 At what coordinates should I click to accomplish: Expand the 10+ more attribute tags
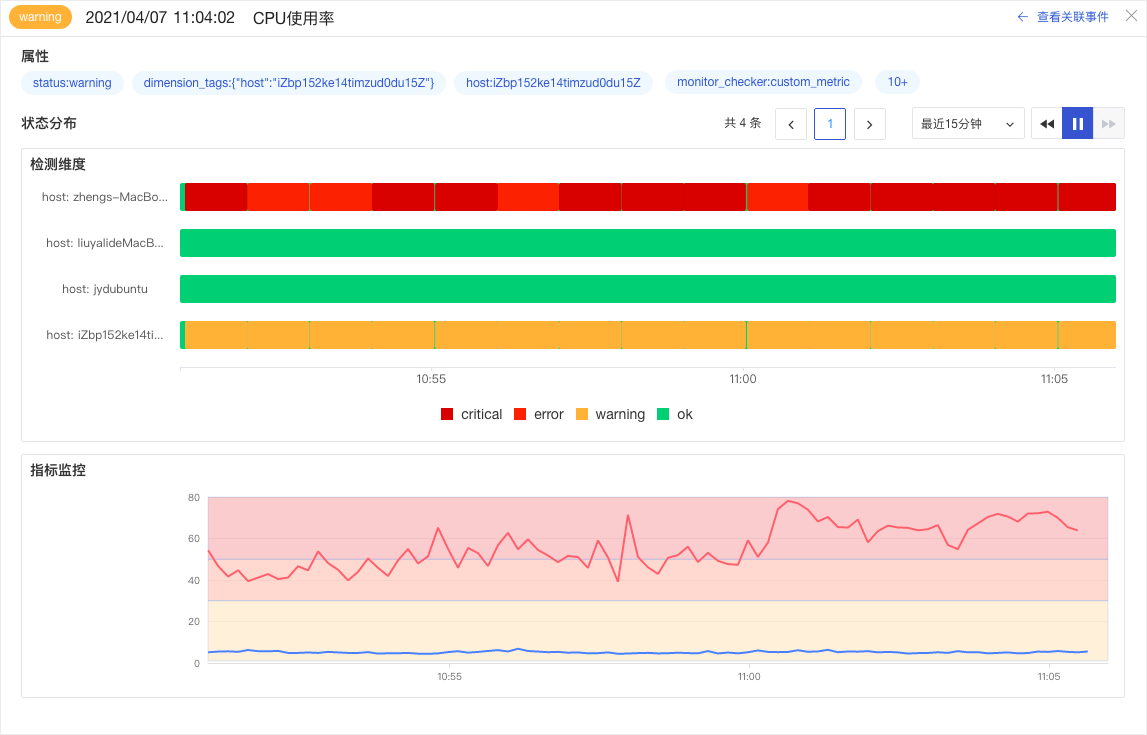898,82
